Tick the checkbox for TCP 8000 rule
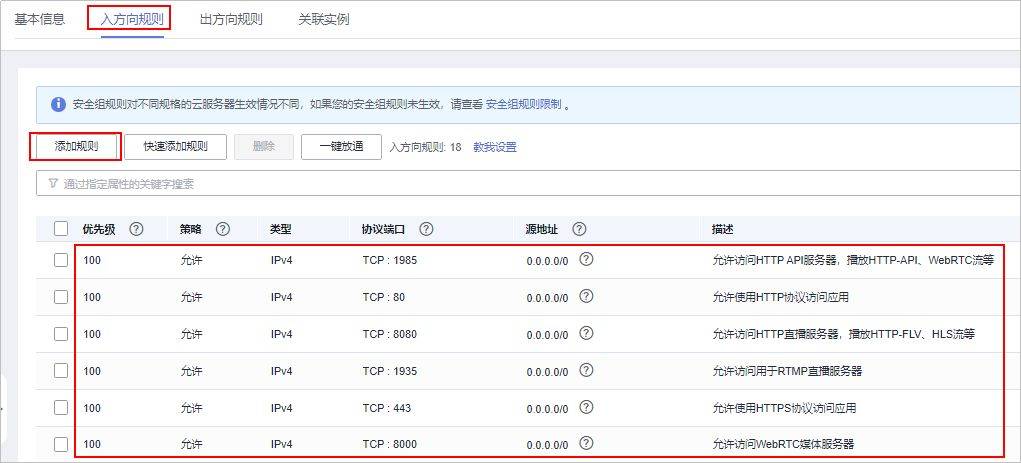Viewport: 1021px width, 463px height. pos(61,444)
